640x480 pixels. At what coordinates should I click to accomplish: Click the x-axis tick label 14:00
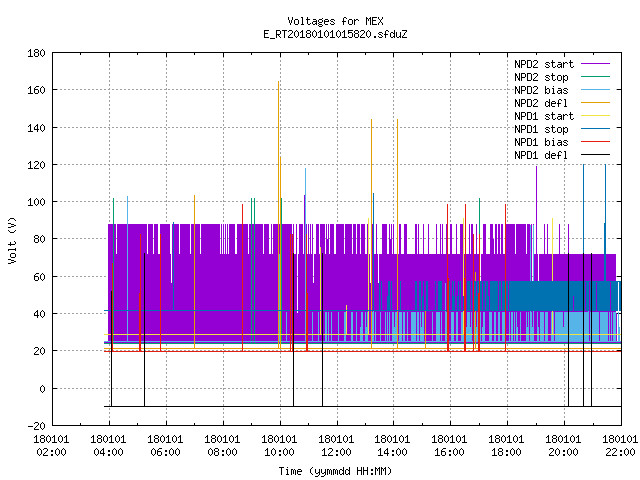[393, 452]
